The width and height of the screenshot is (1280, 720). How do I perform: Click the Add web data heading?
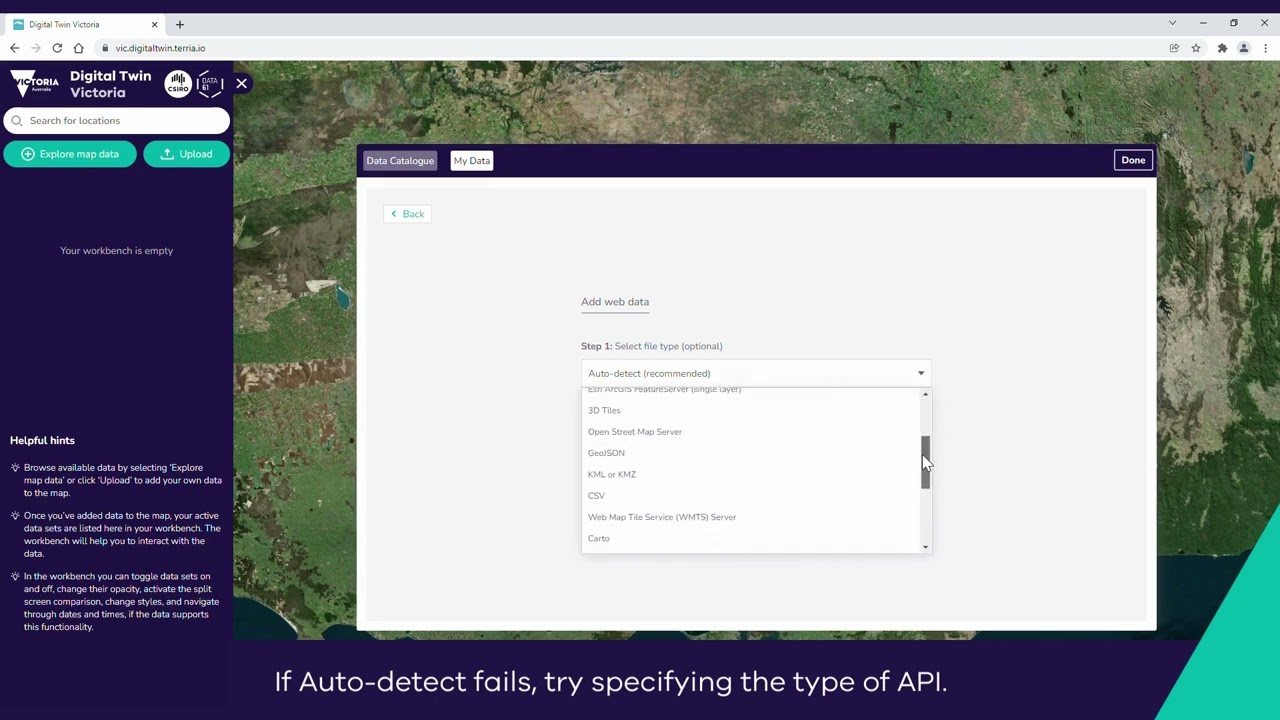coord(615,302)
